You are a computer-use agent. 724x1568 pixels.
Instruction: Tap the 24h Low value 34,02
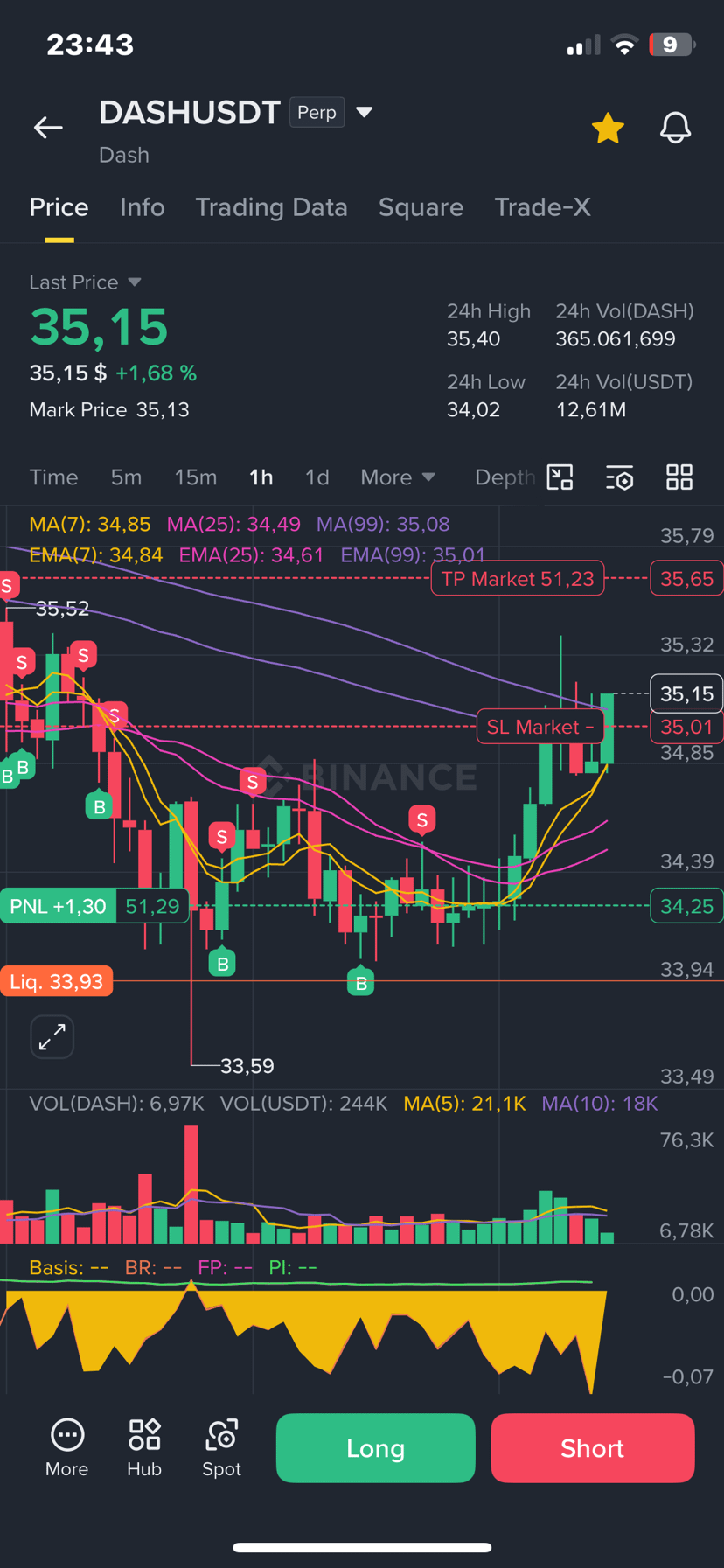474,410
